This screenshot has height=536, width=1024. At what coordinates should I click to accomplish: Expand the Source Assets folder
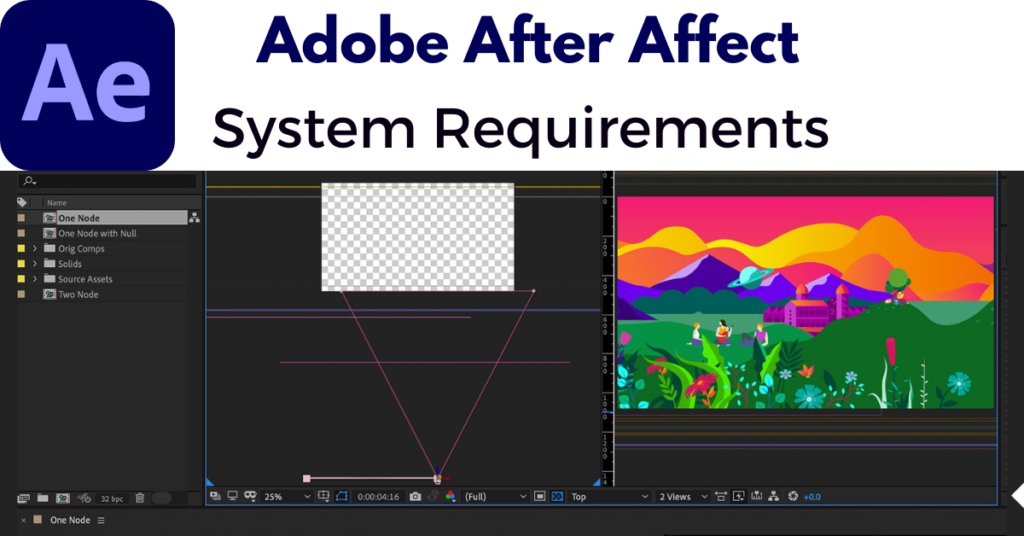click(35, 279)
